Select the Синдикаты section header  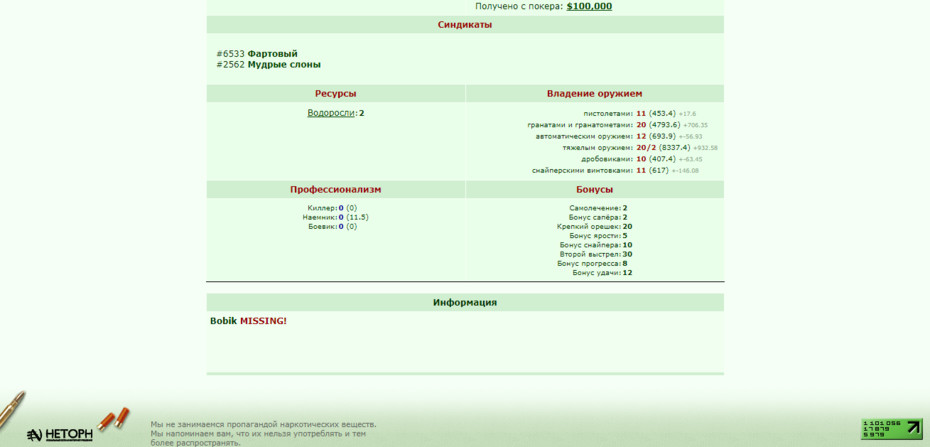coord(465,25)
